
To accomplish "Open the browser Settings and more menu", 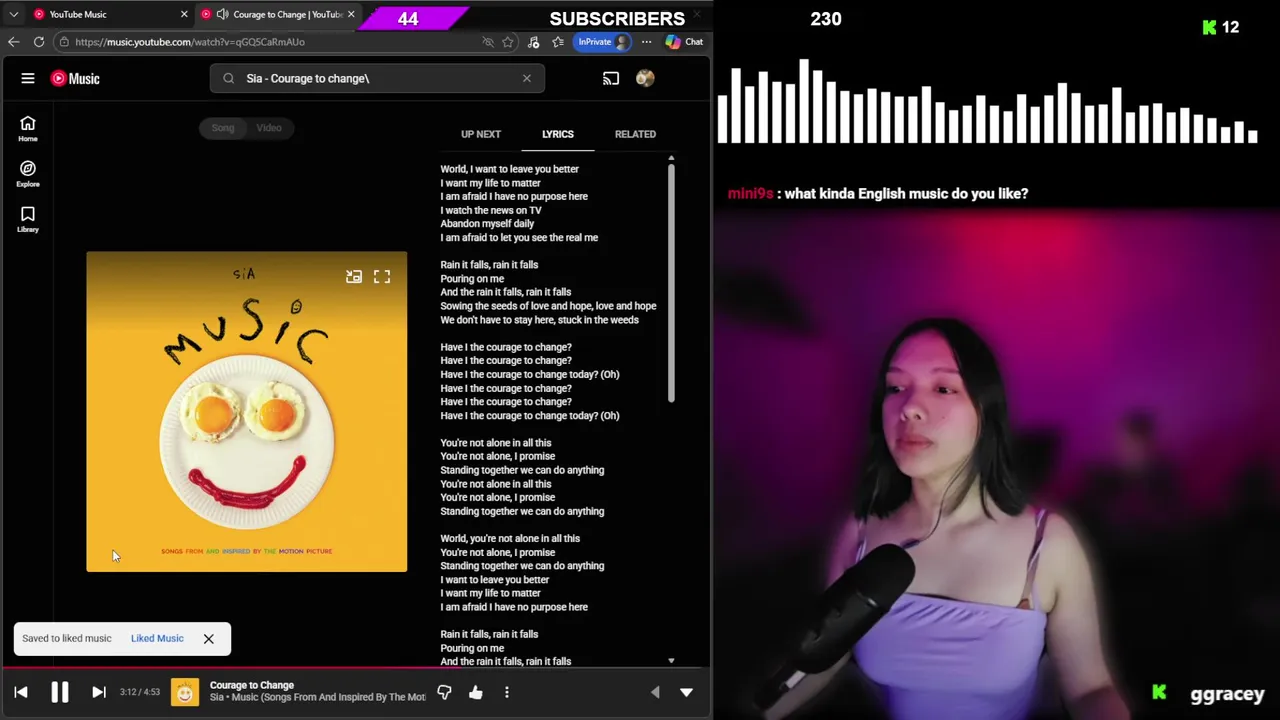I will coord(647,42).
